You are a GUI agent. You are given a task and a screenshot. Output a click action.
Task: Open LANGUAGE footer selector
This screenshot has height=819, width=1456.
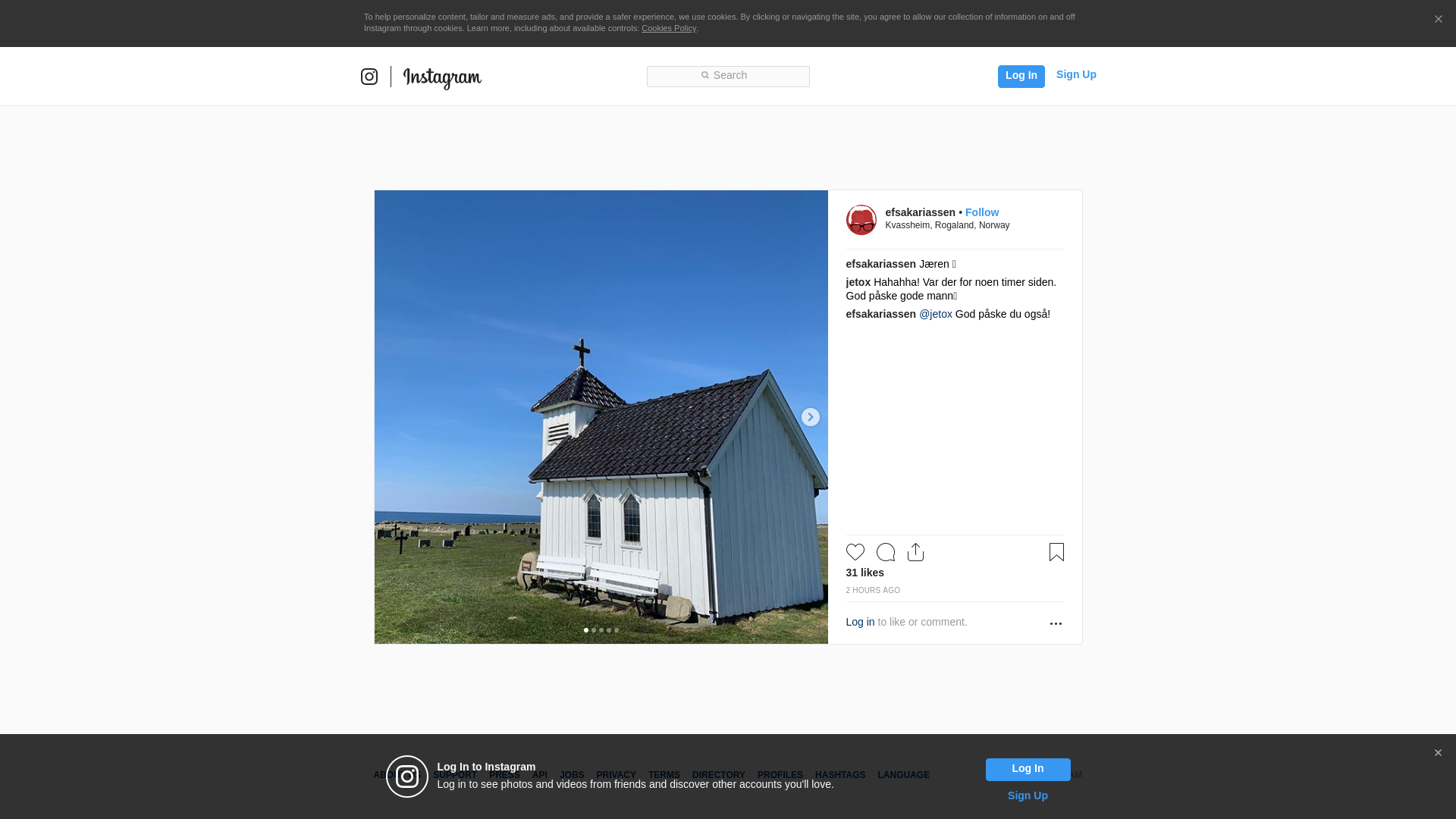coord(903,775)
